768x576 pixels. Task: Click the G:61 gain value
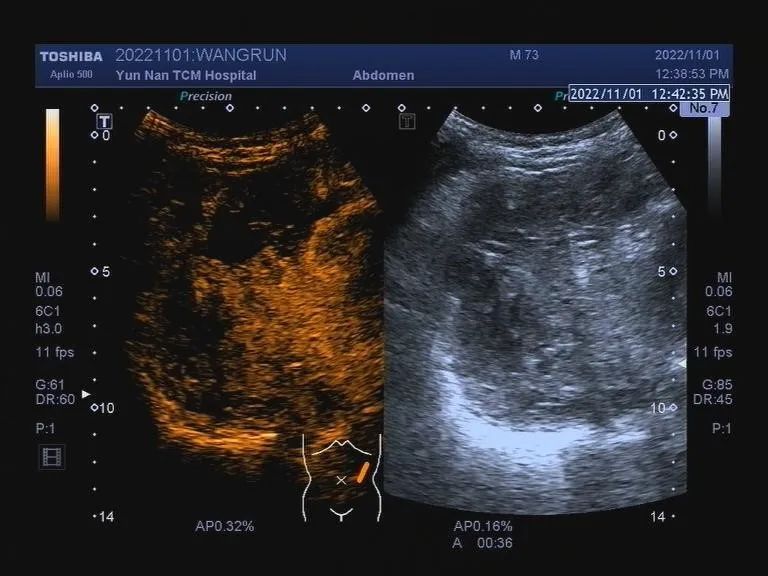click(x=50, y=384)
